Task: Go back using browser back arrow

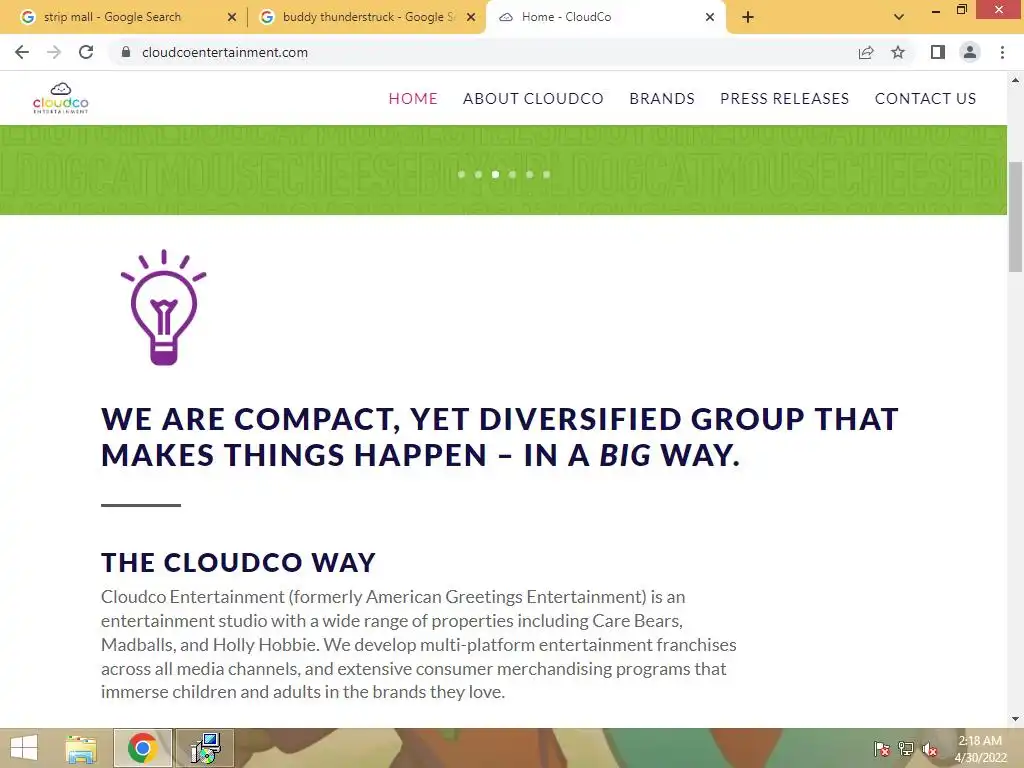Action: [22, 52]
